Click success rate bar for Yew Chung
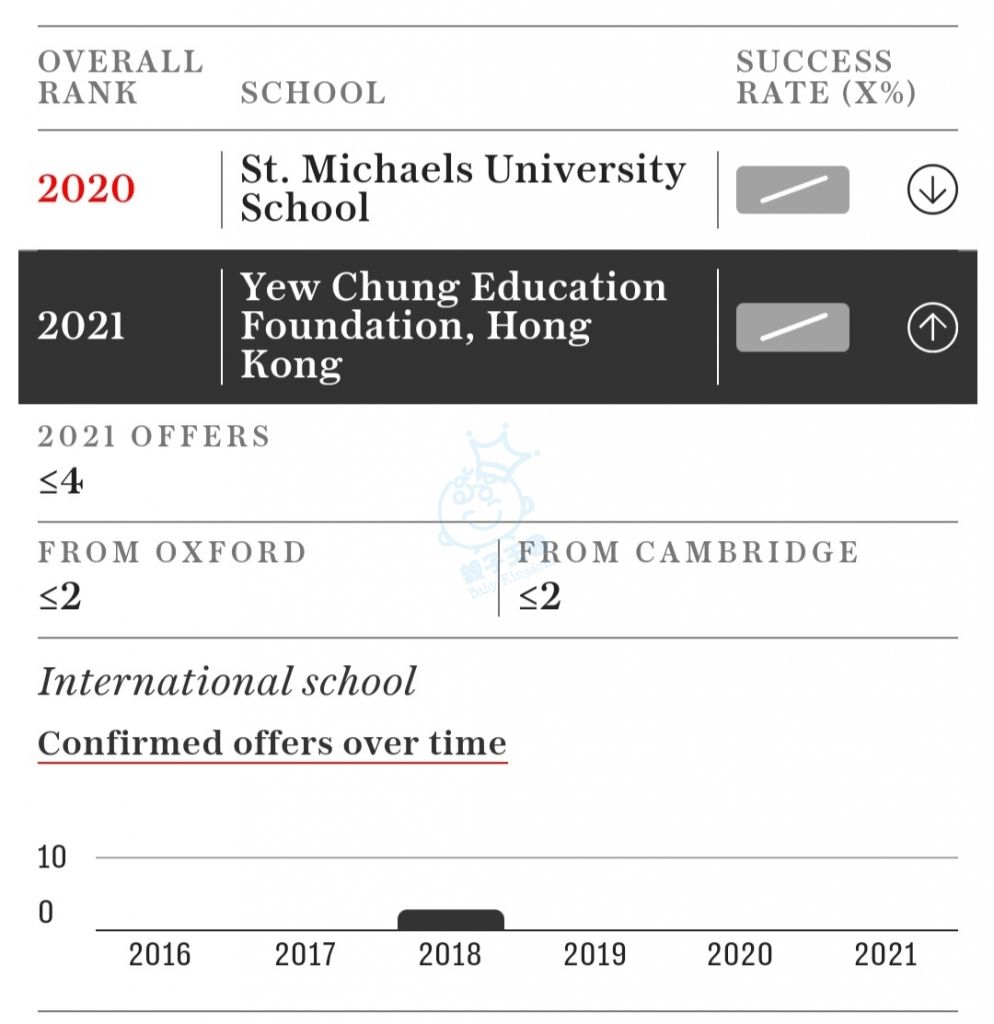The width and height of the screenshot is (994, 1024). (792, 327)
